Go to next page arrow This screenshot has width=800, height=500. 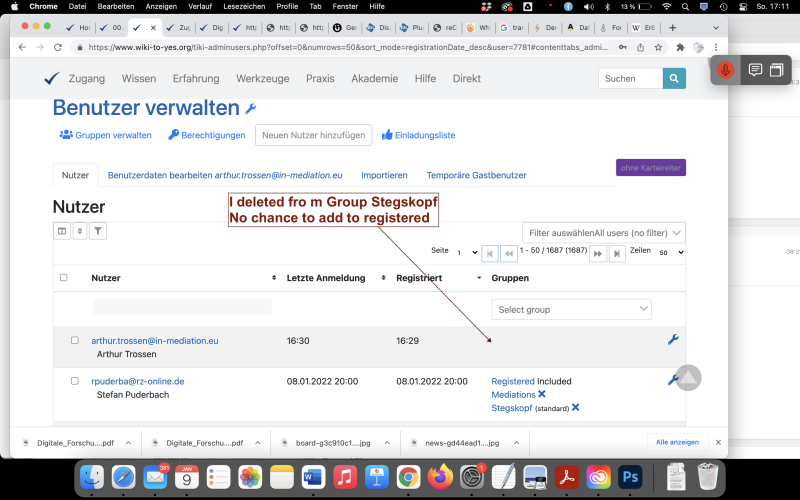tap(598, 253)
